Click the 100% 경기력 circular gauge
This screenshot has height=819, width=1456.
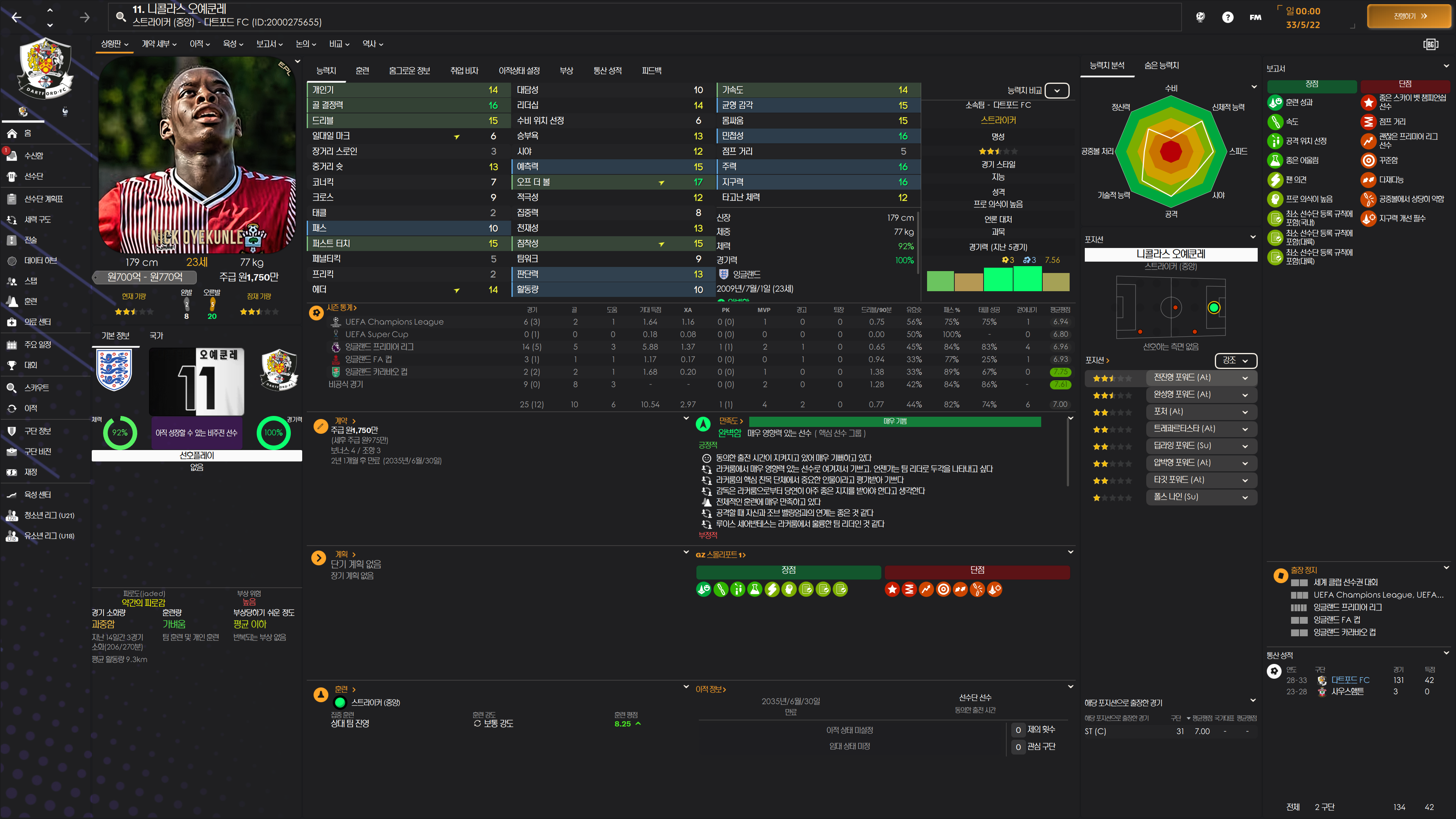coord(273,432)
